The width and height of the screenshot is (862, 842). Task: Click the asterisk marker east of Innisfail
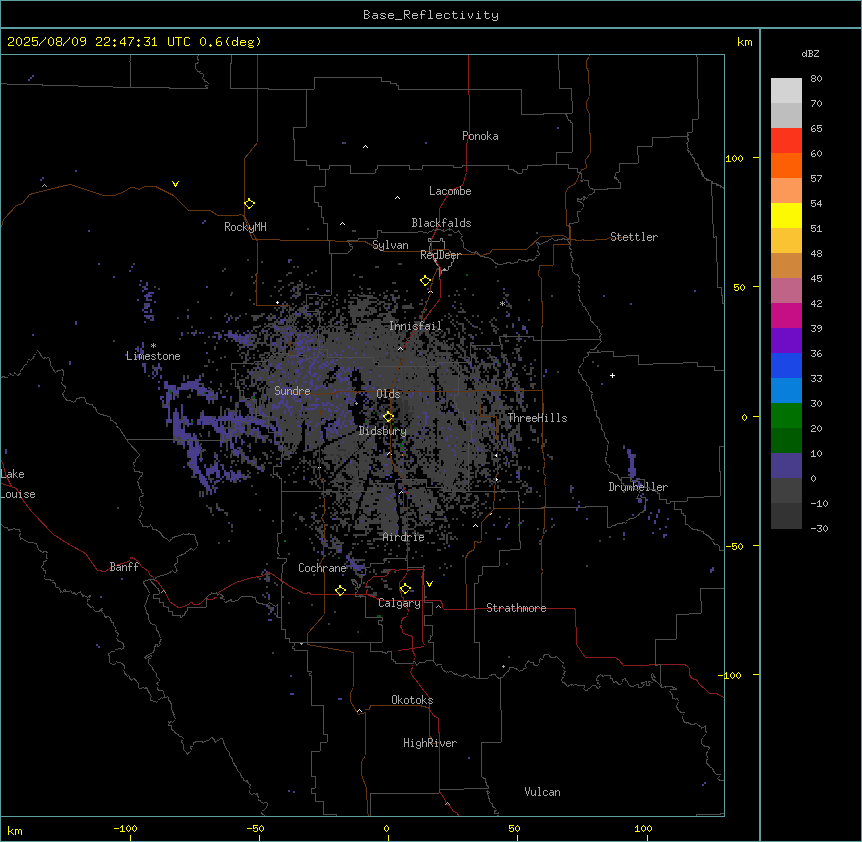[x=502, y=303]
